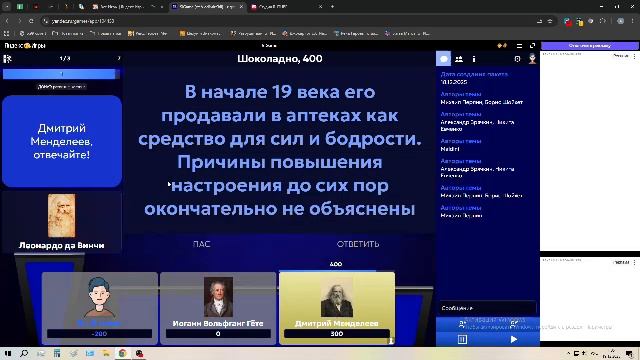Screen dimensions: 640x360
Task: Click the coins icon in the game header
Action: point(502,46)
